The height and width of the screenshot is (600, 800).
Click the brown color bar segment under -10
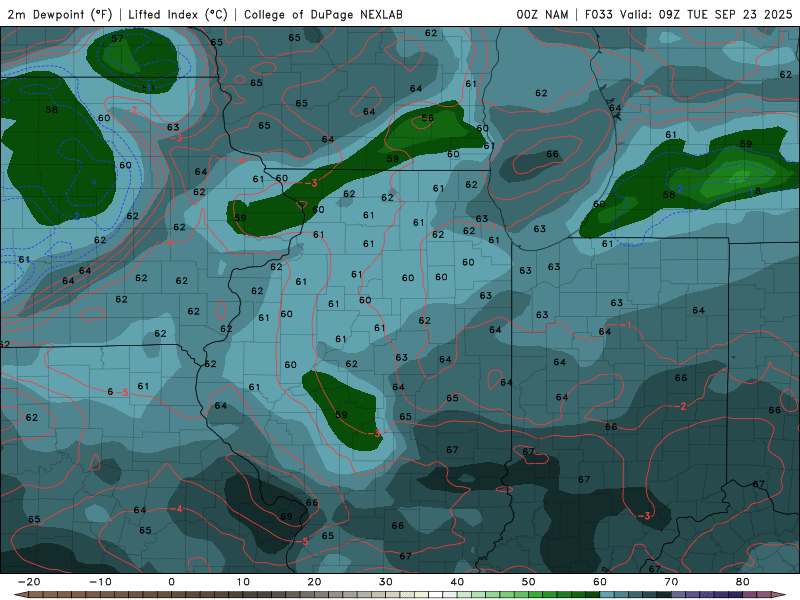coord(107,595)
